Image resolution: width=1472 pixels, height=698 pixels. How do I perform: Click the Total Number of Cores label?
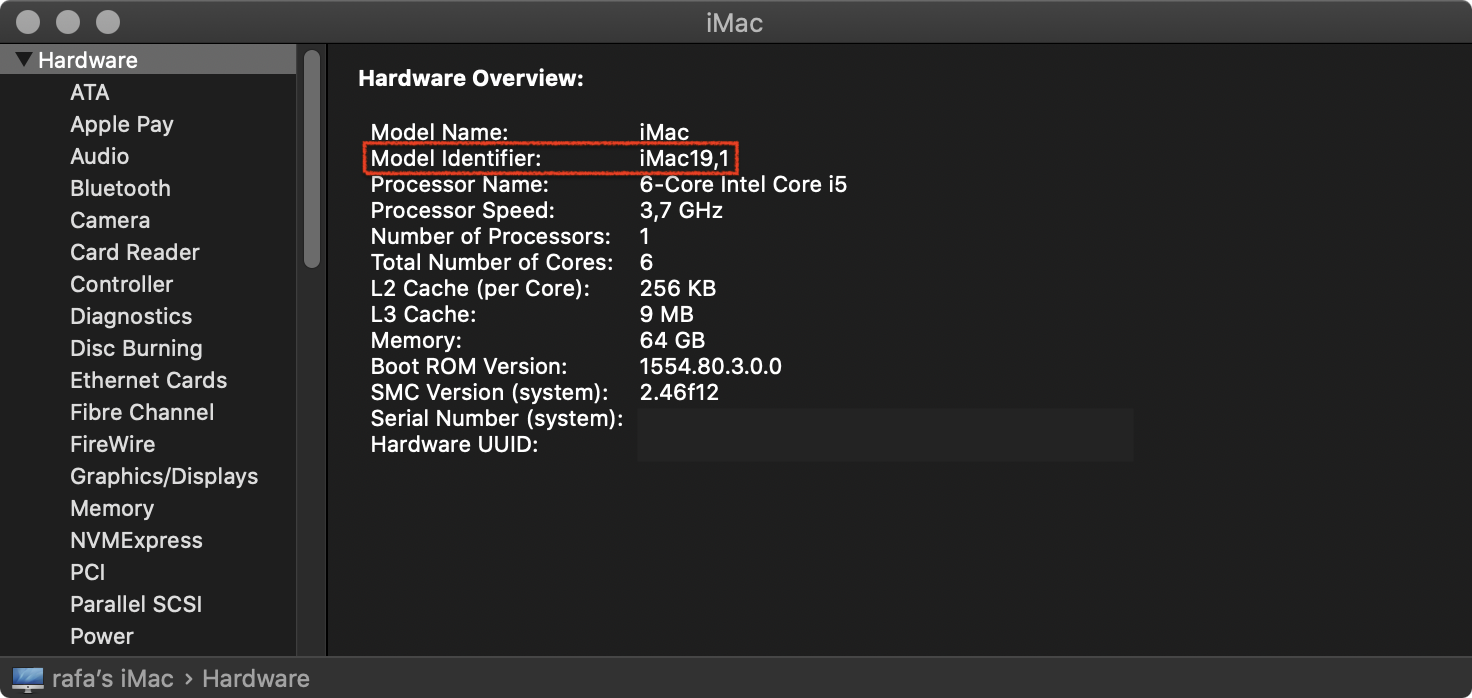click(x=492, y=262)
